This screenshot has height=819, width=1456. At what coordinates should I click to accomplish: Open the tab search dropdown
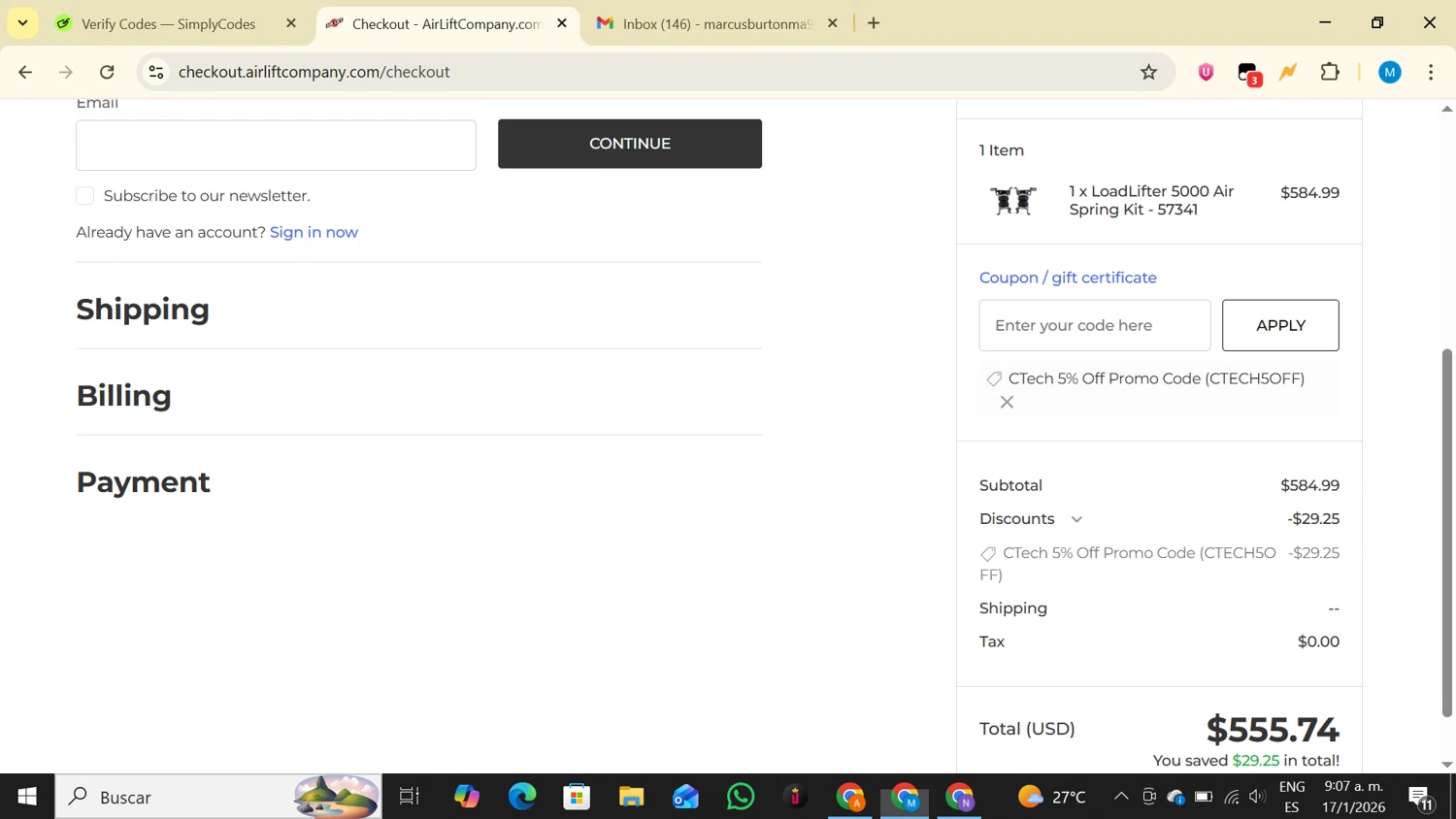(22, 23)
